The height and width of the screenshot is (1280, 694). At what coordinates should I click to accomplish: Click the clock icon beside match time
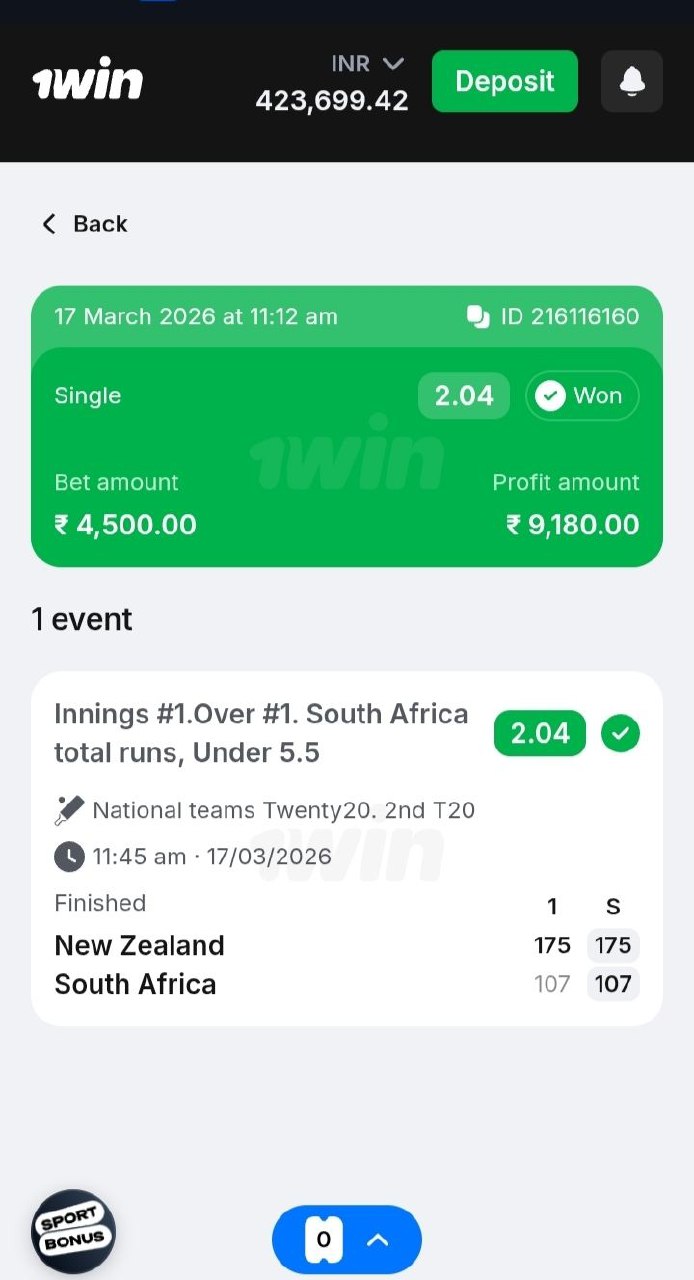click(69, 857)
